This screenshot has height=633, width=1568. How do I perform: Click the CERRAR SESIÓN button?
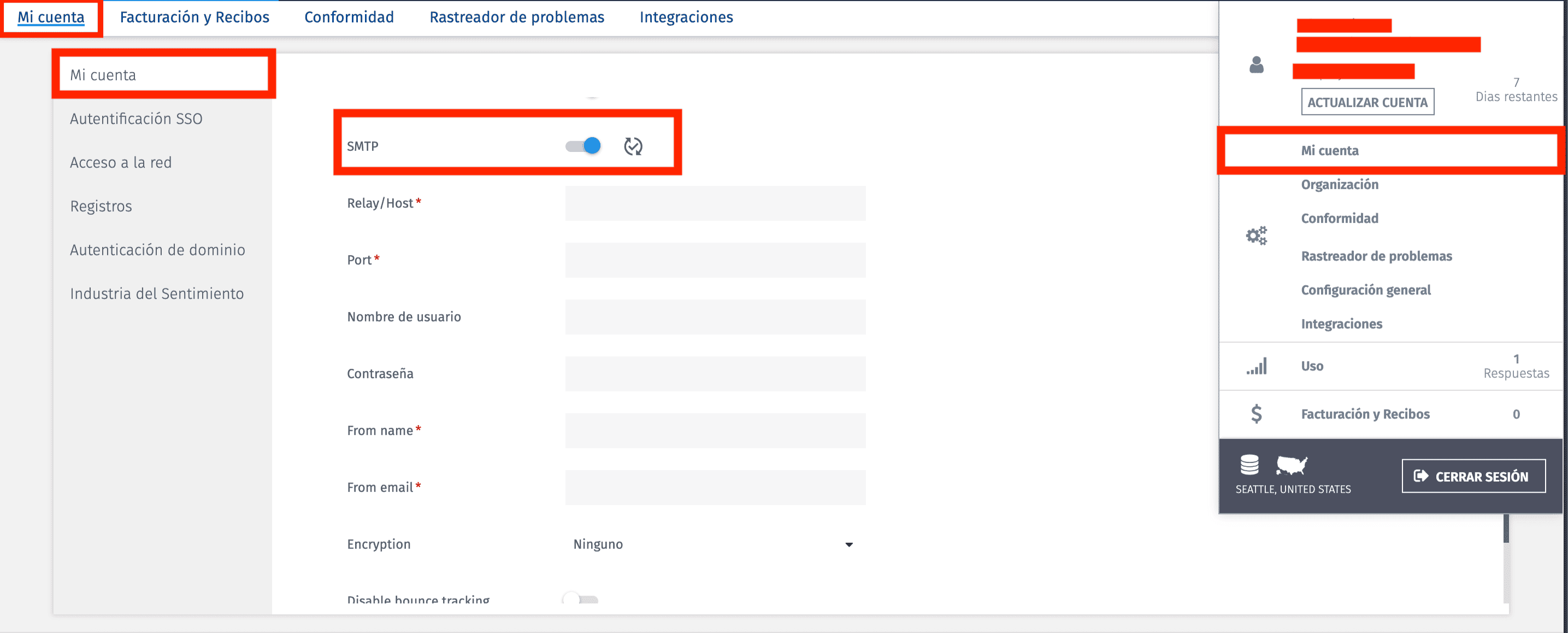coord(1473,476)
